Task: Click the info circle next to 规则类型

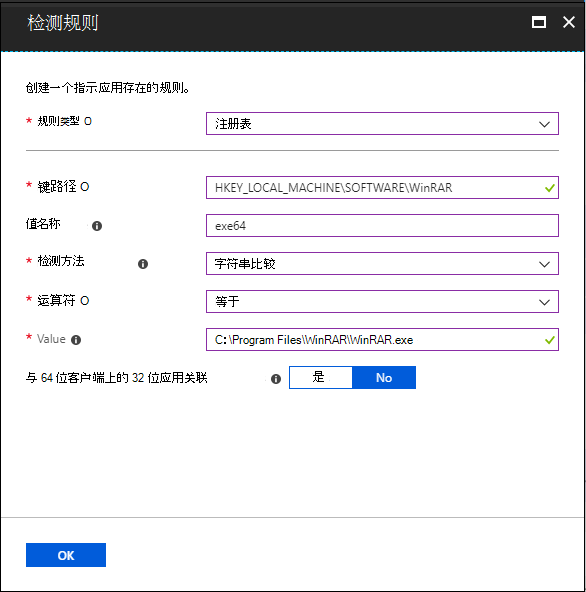Action: click(88, 121)
